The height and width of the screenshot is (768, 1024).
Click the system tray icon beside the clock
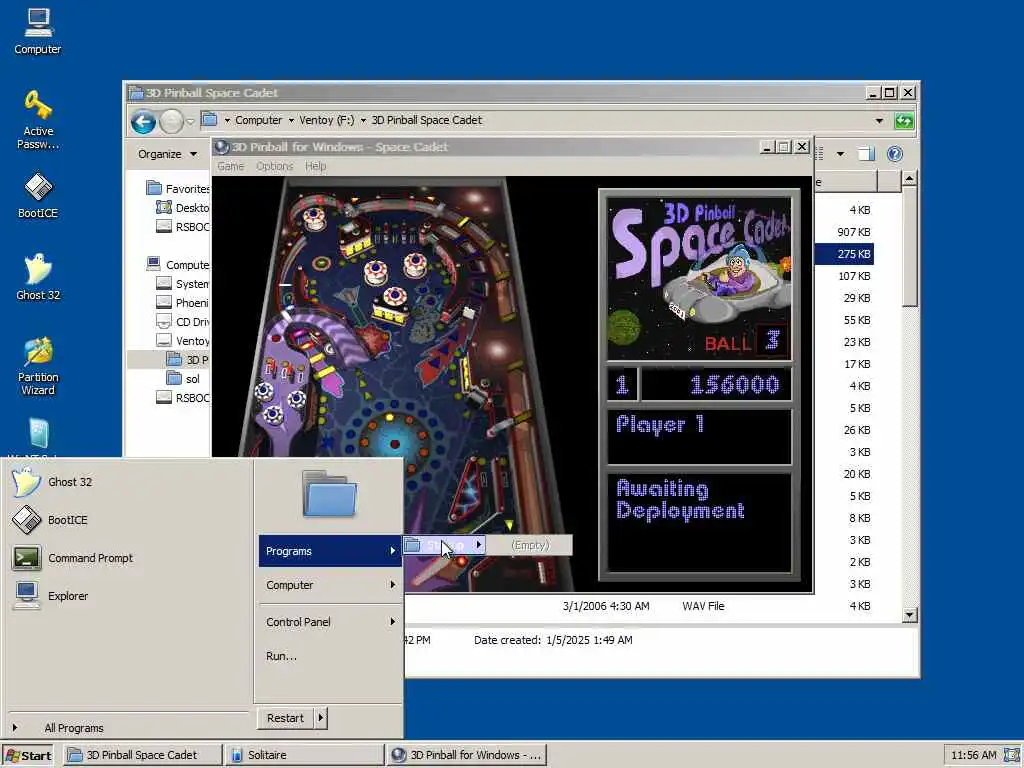1012,755
